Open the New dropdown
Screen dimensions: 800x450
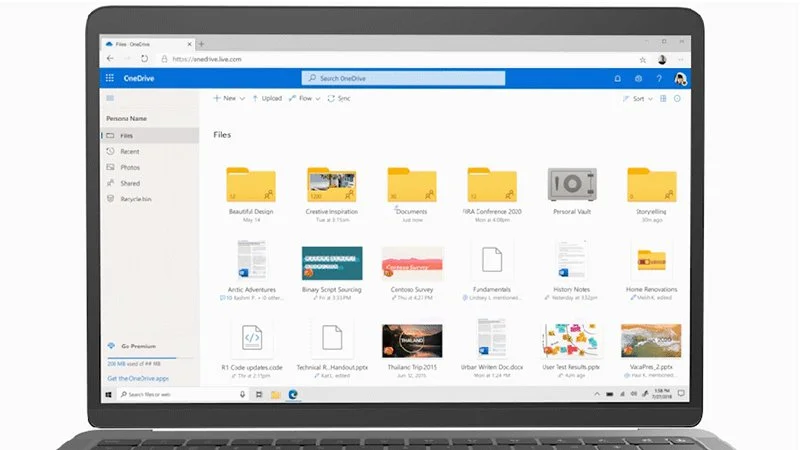(x=229, y=98)
